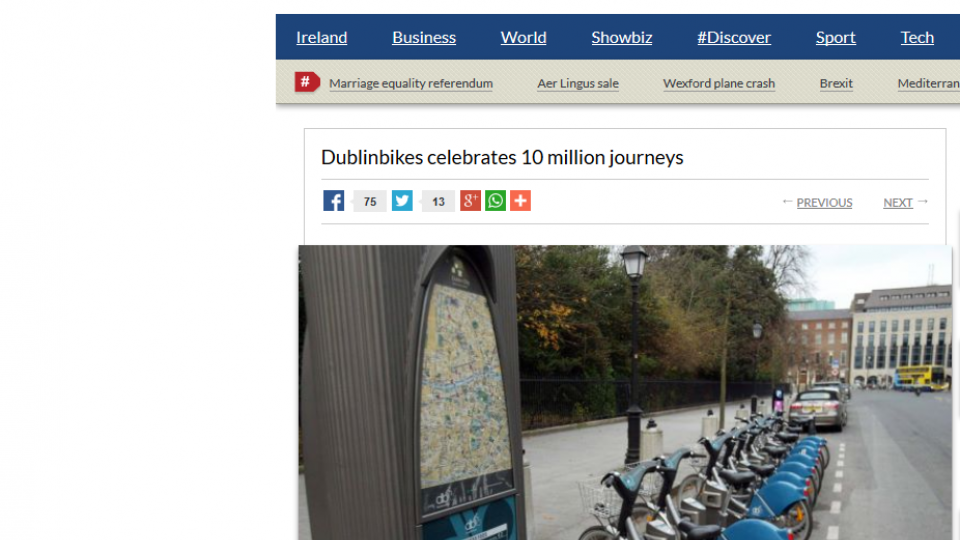Open Marriage equality referendum topic
The height and width of the screenshot is (540, 960).
[x=411, y=83]
